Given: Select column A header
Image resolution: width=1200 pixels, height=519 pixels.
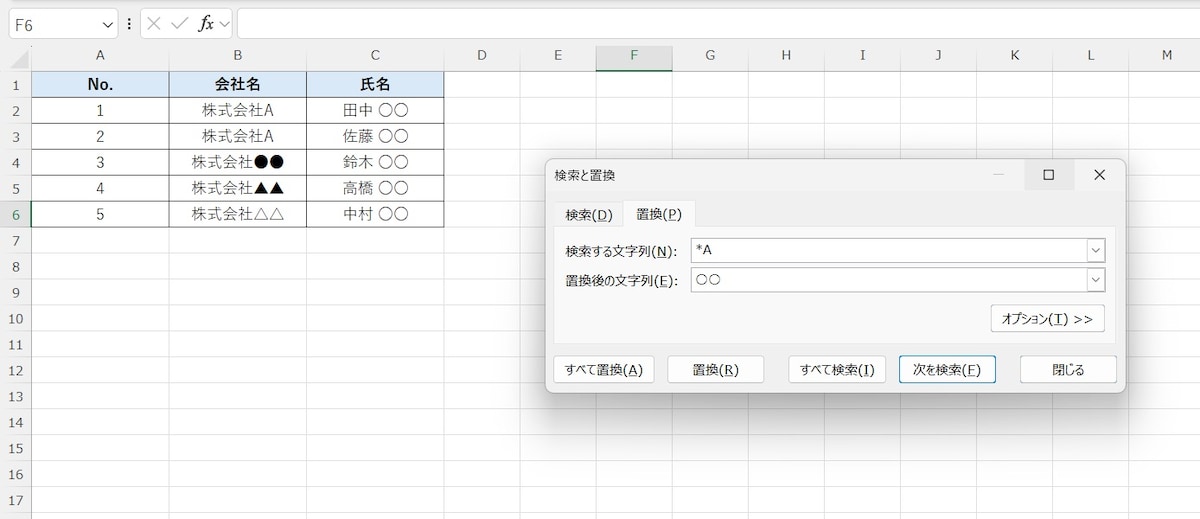Looking at the screenshot, I should (x=100, y=56).
